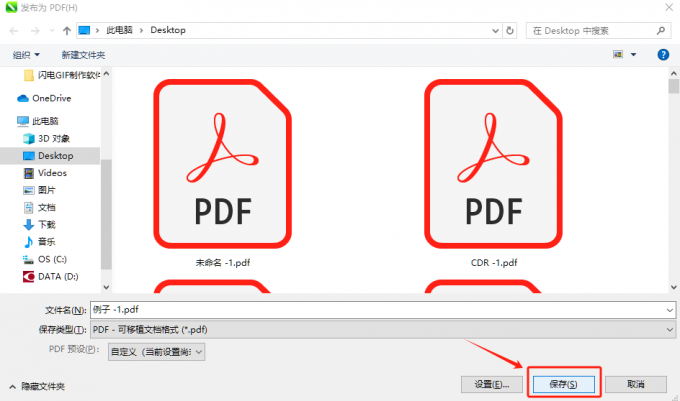Click the Back navigation arrow
The width and height of the screenshot is (680, 401).
pos(14,31)
